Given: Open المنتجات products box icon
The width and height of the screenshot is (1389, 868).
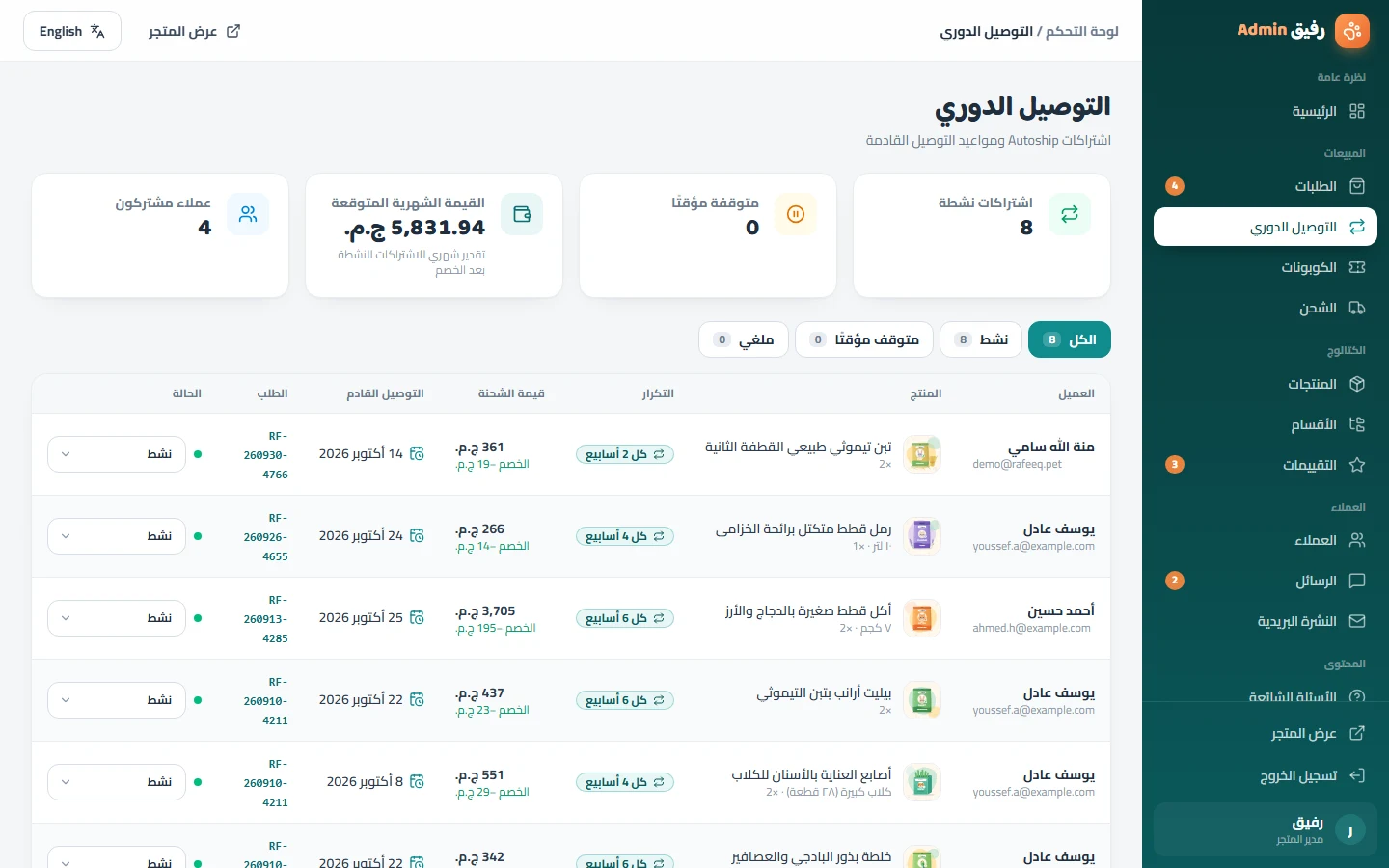Looking at the screenshot, I should (x=1357, y=384).
